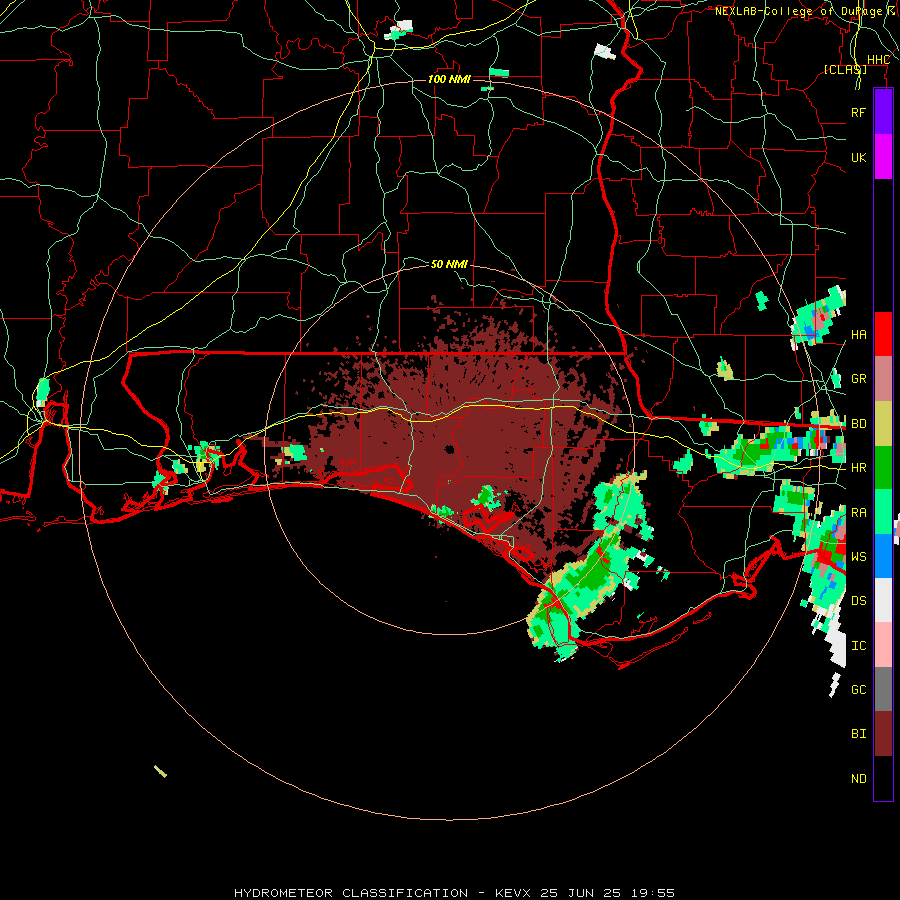Click the "BI" legend label

point(858,734)
